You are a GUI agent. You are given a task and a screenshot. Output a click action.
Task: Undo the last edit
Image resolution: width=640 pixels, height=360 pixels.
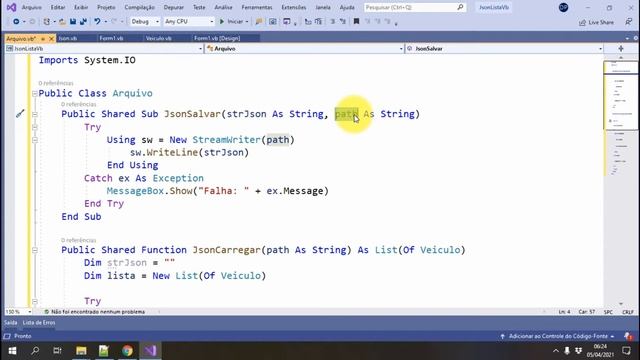[x=97, y=22]
